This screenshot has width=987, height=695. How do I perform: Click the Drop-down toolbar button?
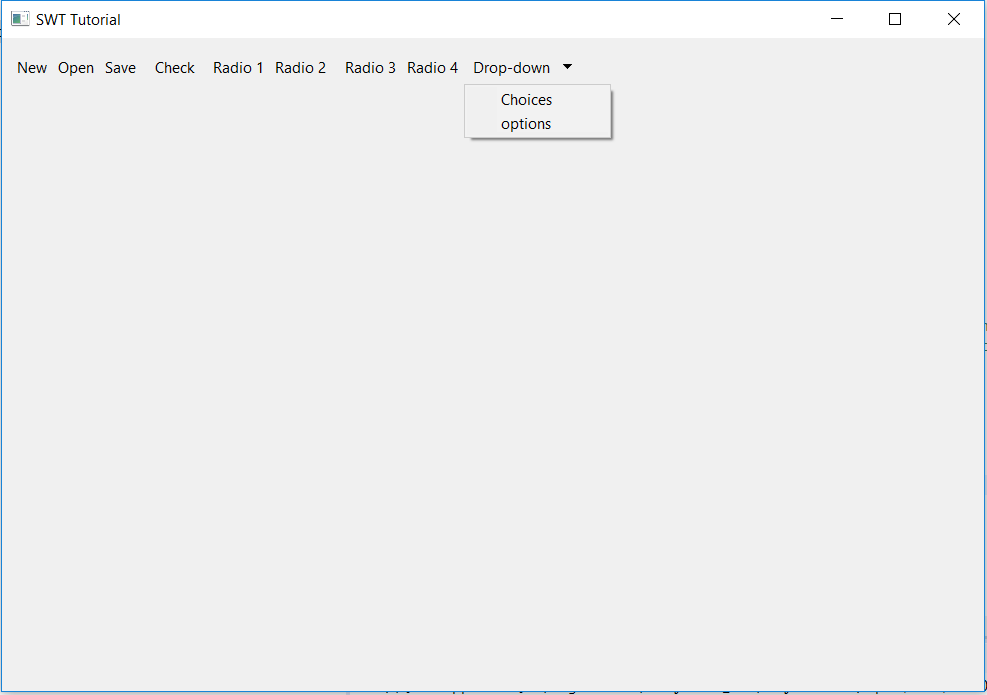[511, 67]
